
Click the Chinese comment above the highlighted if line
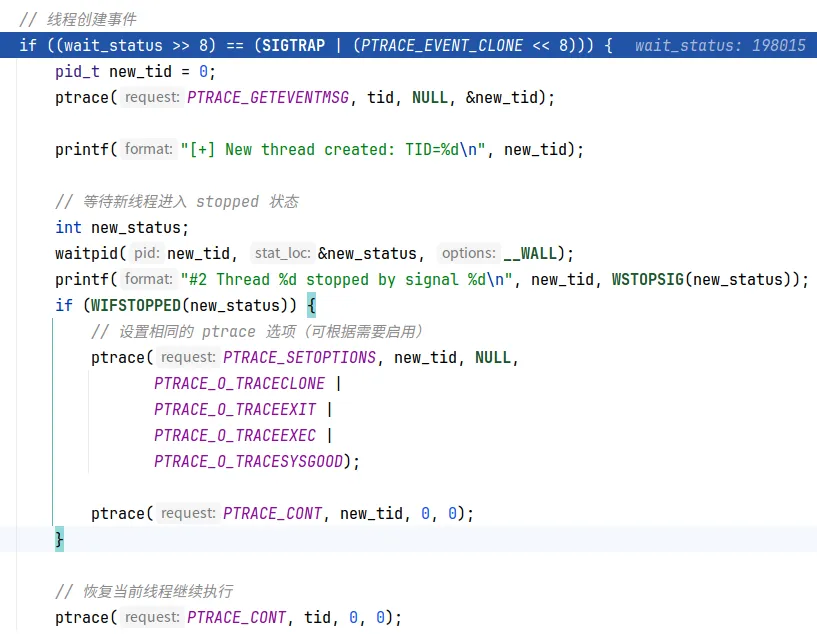[78, 19]
